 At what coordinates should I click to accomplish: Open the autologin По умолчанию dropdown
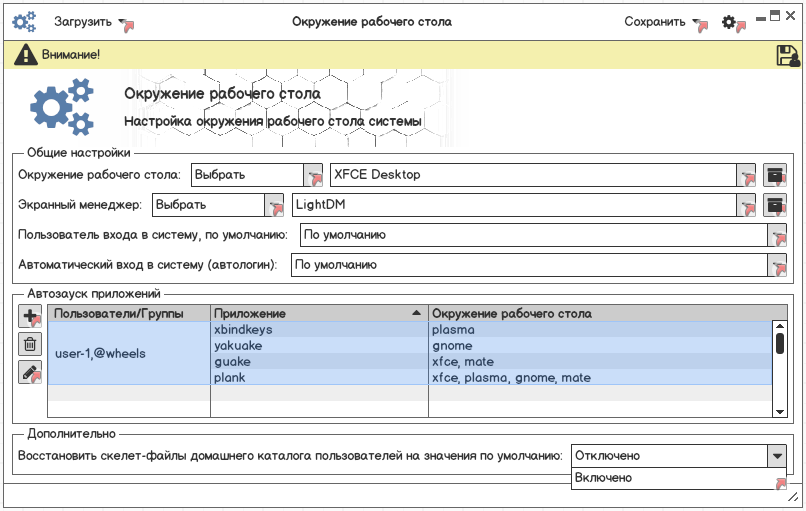[x=776, y=266]
